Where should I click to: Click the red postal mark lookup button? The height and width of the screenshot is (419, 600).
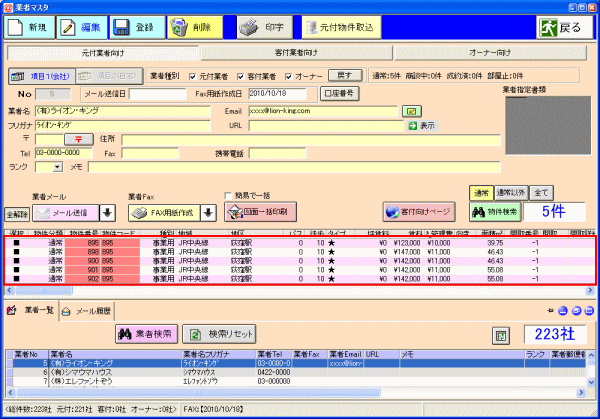[79, 139]
